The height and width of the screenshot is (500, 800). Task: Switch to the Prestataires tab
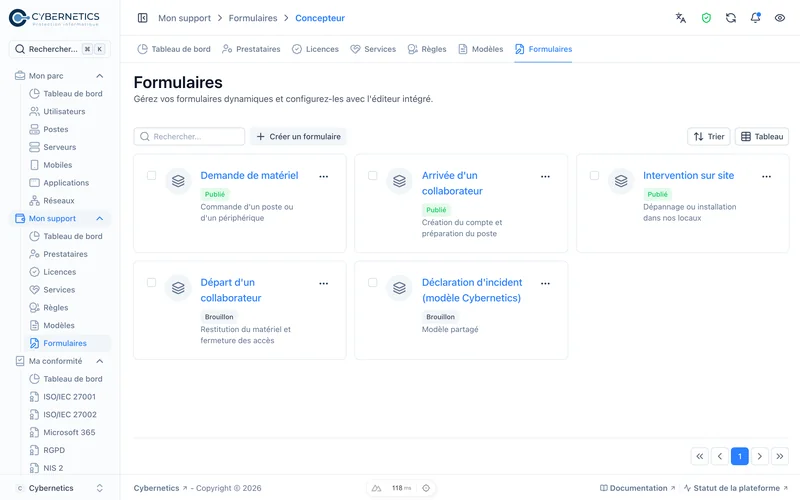tap(251, 49)
